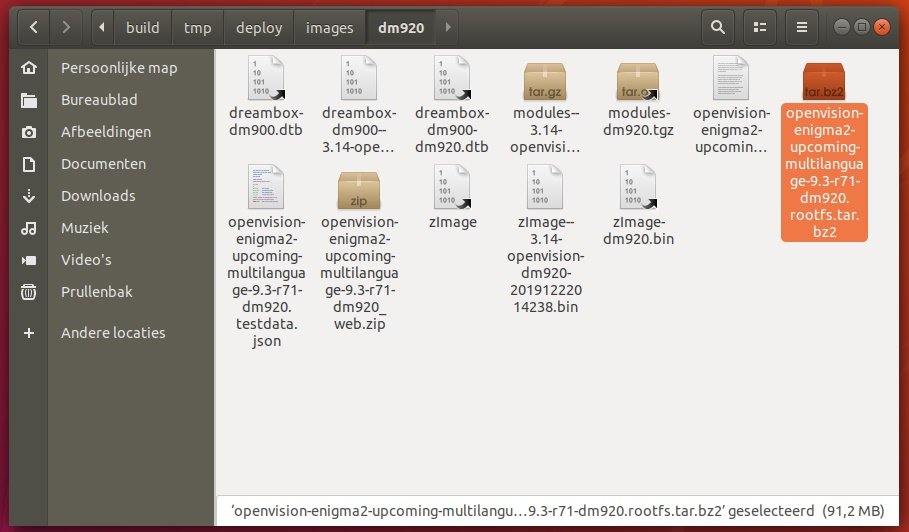Select the dm920_web.zip archive icon

(359, 189)
